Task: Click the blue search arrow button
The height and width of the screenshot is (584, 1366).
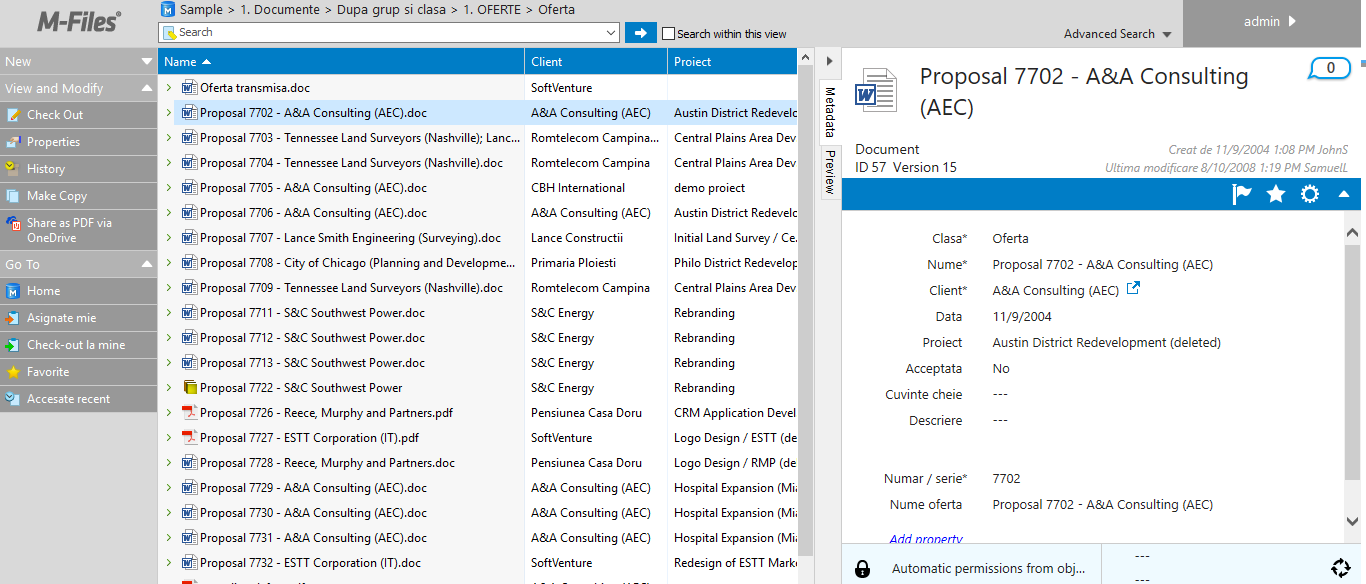Action: 641,33
